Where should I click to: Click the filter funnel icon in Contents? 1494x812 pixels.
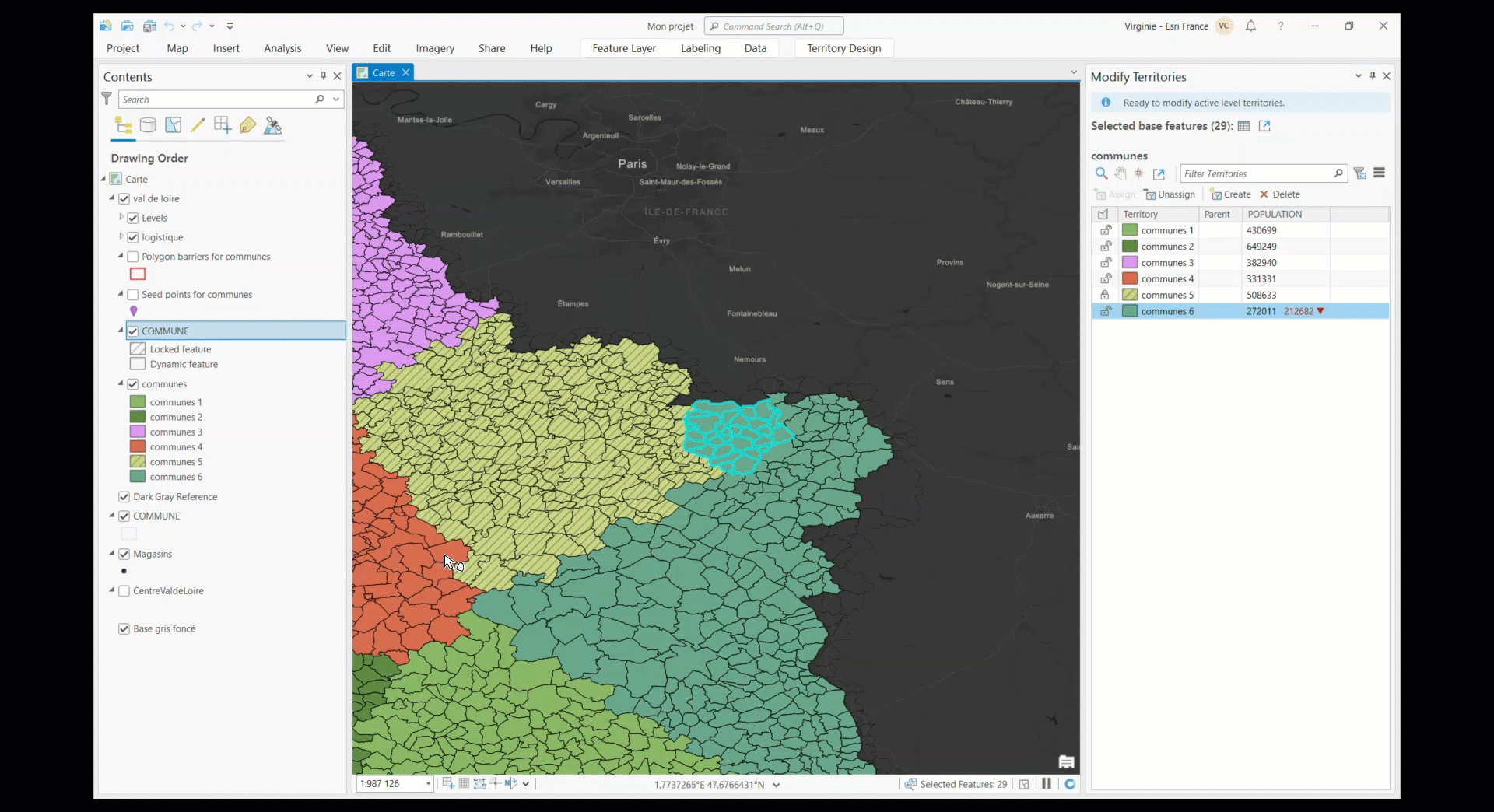107,99
